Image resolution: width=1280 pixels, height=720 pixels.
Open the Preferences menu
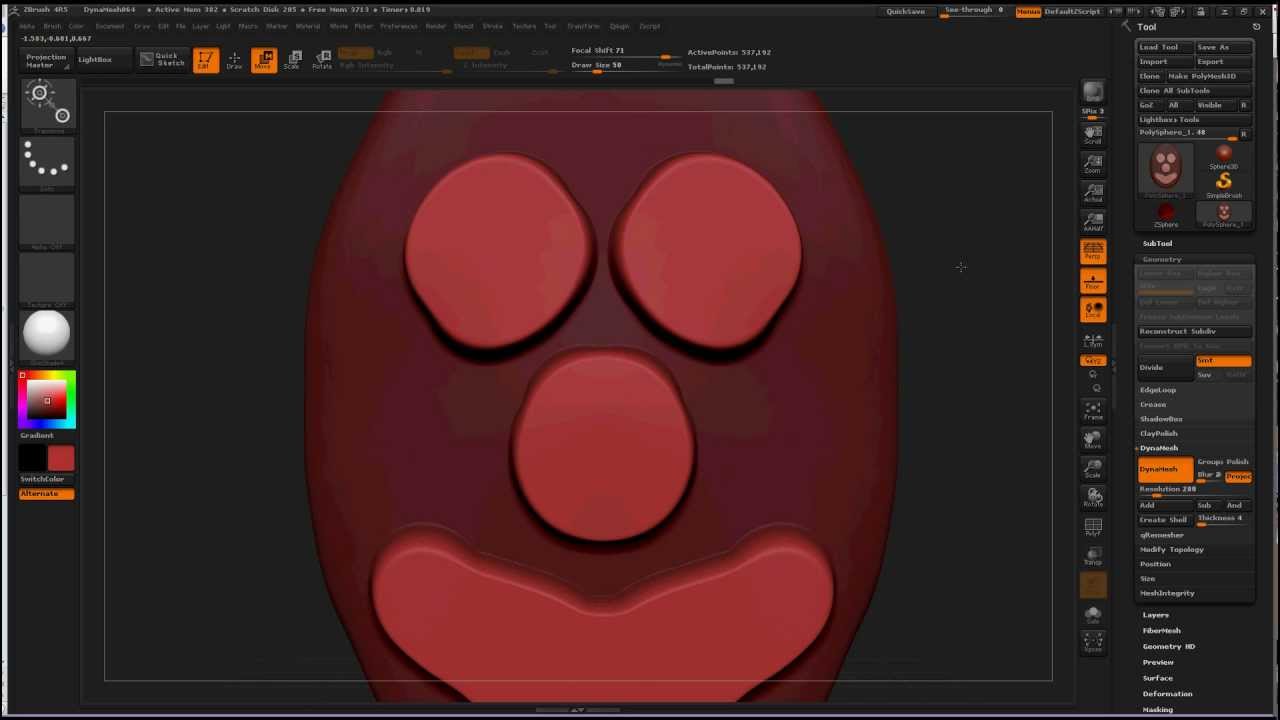point(399,26)
